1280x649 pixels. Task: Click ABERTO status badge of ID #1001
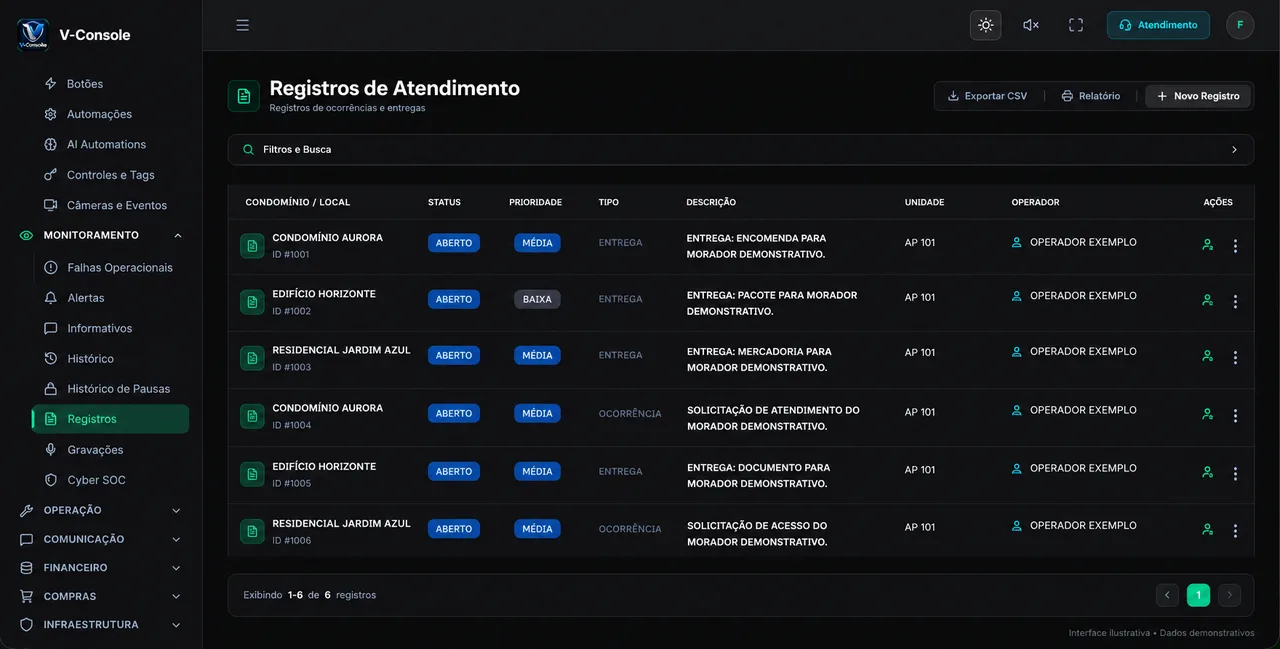pos(454,243)
